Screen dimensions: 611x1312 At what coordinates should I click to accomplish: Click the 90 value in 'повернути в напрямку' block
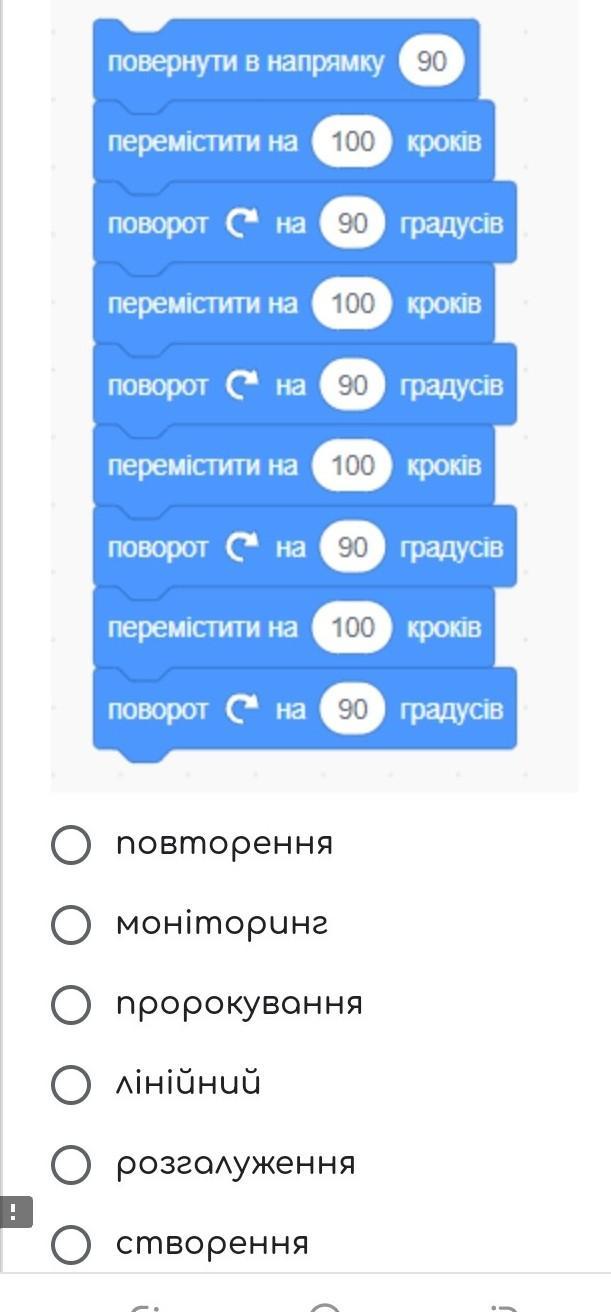(x=431, y=61)
